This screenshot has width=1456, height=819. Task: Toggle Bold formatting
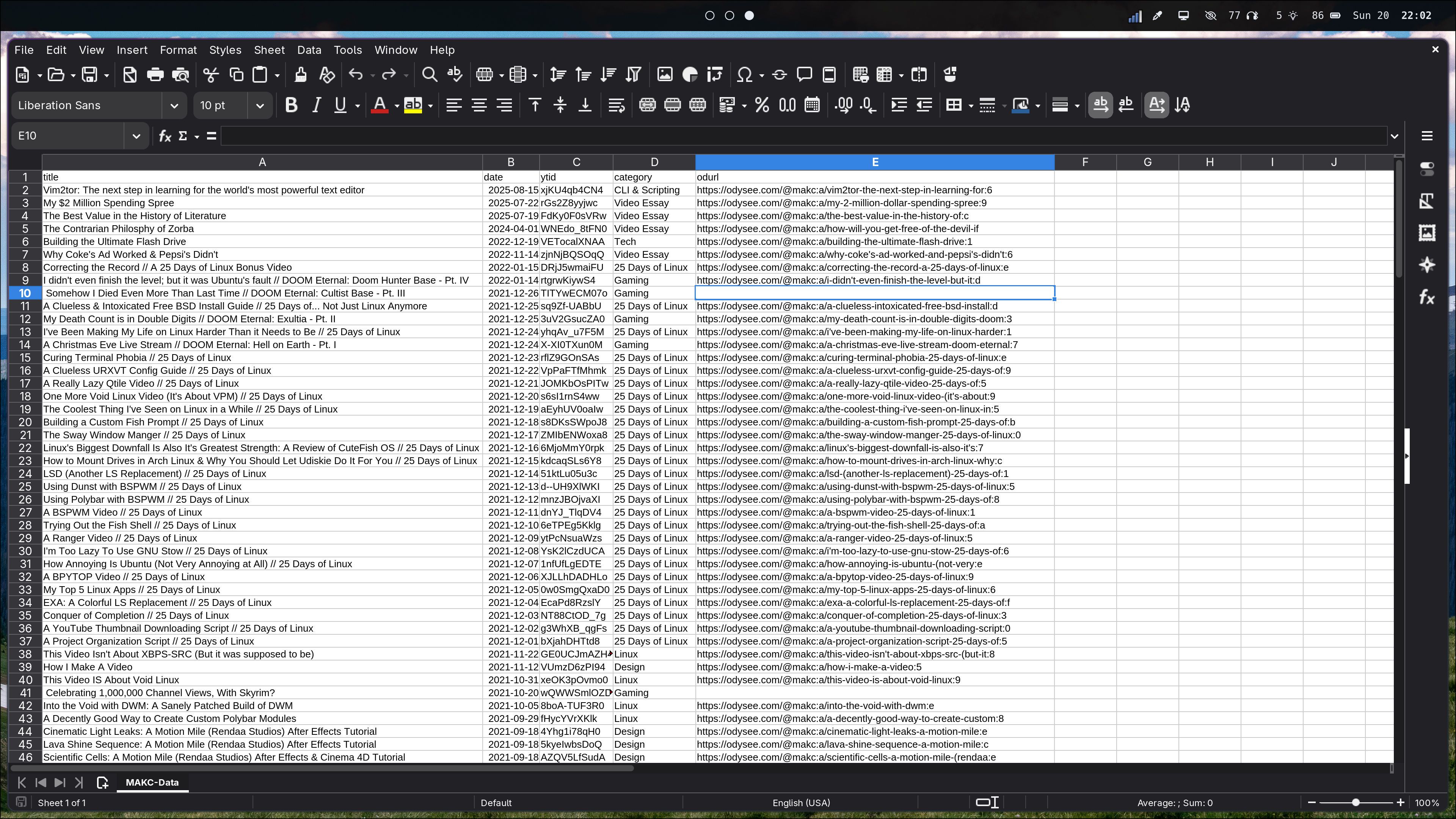[x=291, y=105]
